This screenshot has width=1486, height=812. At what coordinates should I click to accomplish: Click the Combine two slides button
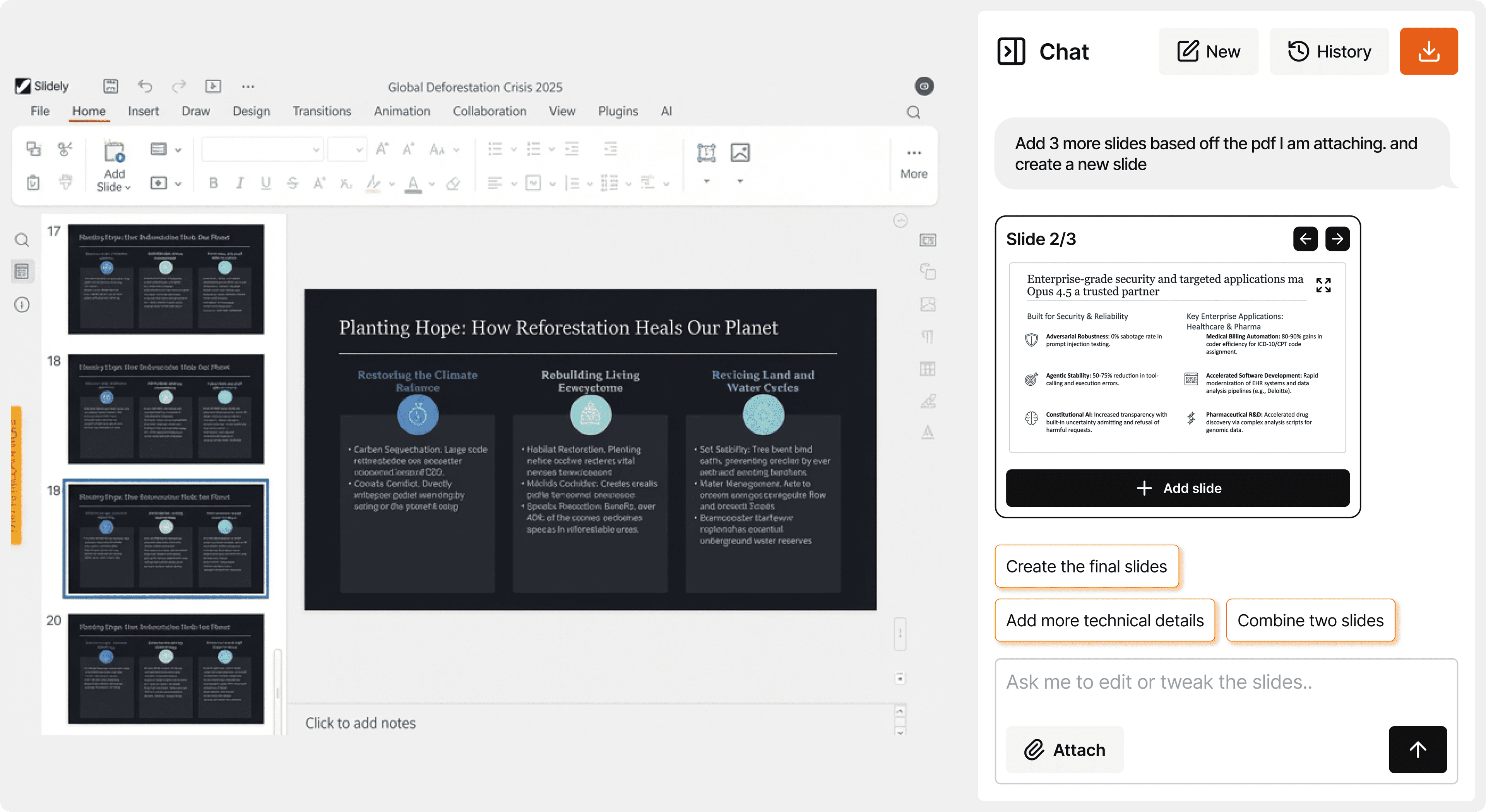click(1310, 620)
